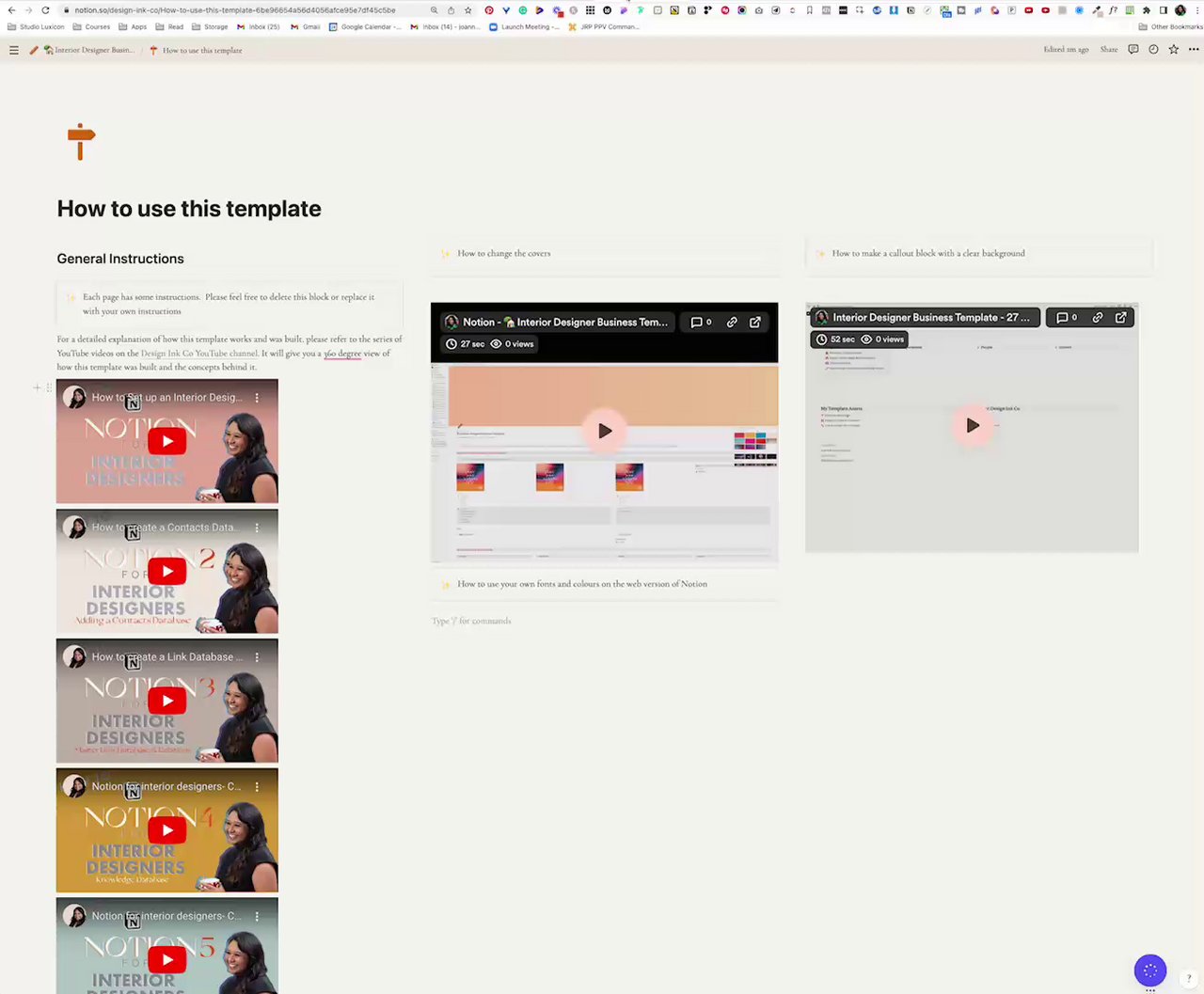
Task: Click the Share button in Notion top bar
Action: 1109,50
